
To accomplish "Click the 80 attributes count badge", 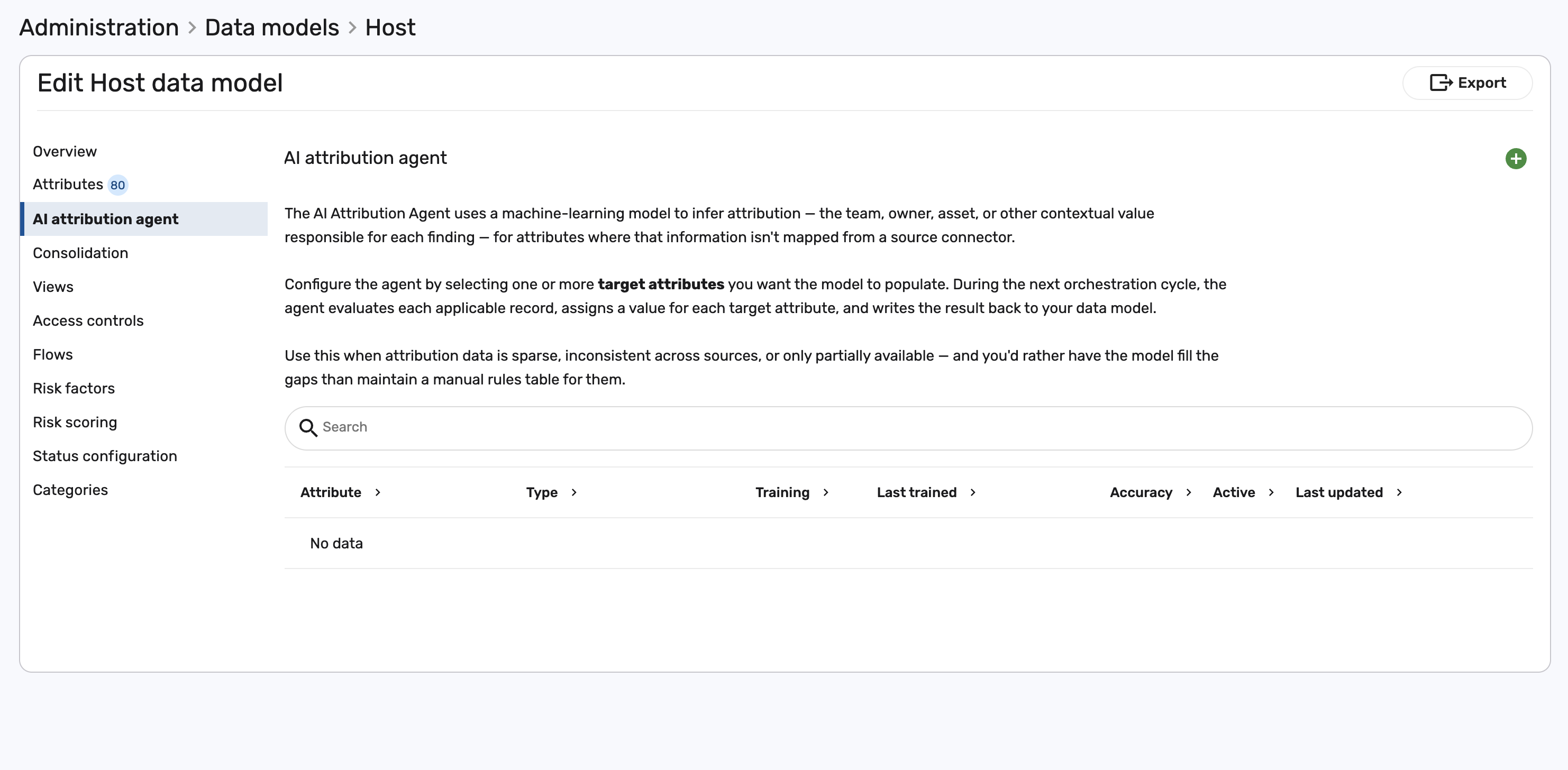I will pyautogui.click(x=117, y=185).
